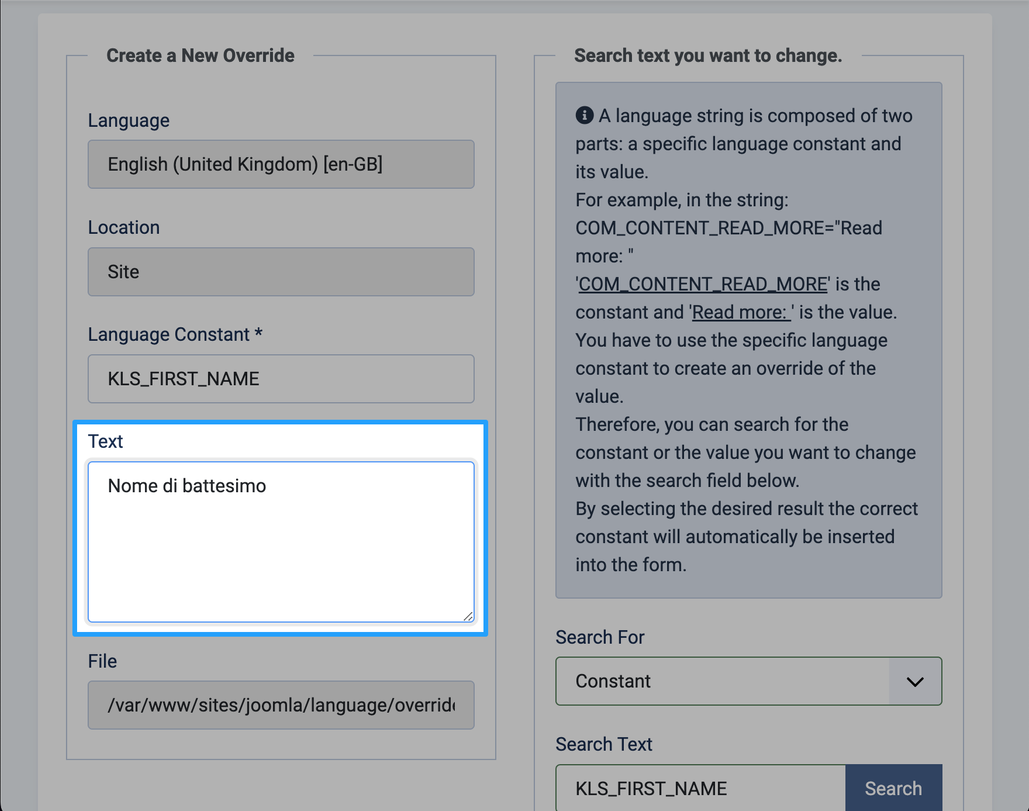Click the underlined COM_CONTENT_READ_MORE text
Viewport: 1029px width, 811px height.
703,284
